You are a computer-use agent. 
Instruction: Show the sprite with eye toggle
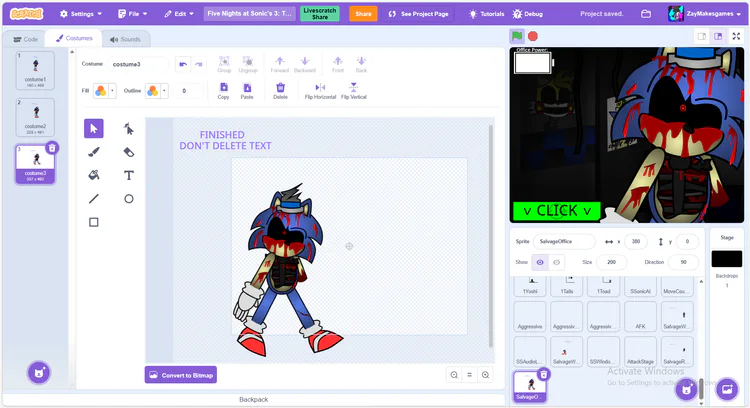(540, 262)
